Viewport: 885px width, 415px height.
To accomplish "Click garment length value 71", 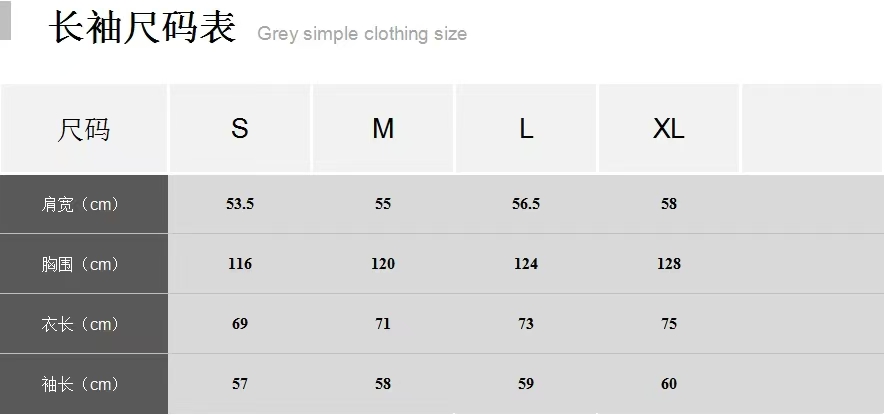I will point(383,324).
